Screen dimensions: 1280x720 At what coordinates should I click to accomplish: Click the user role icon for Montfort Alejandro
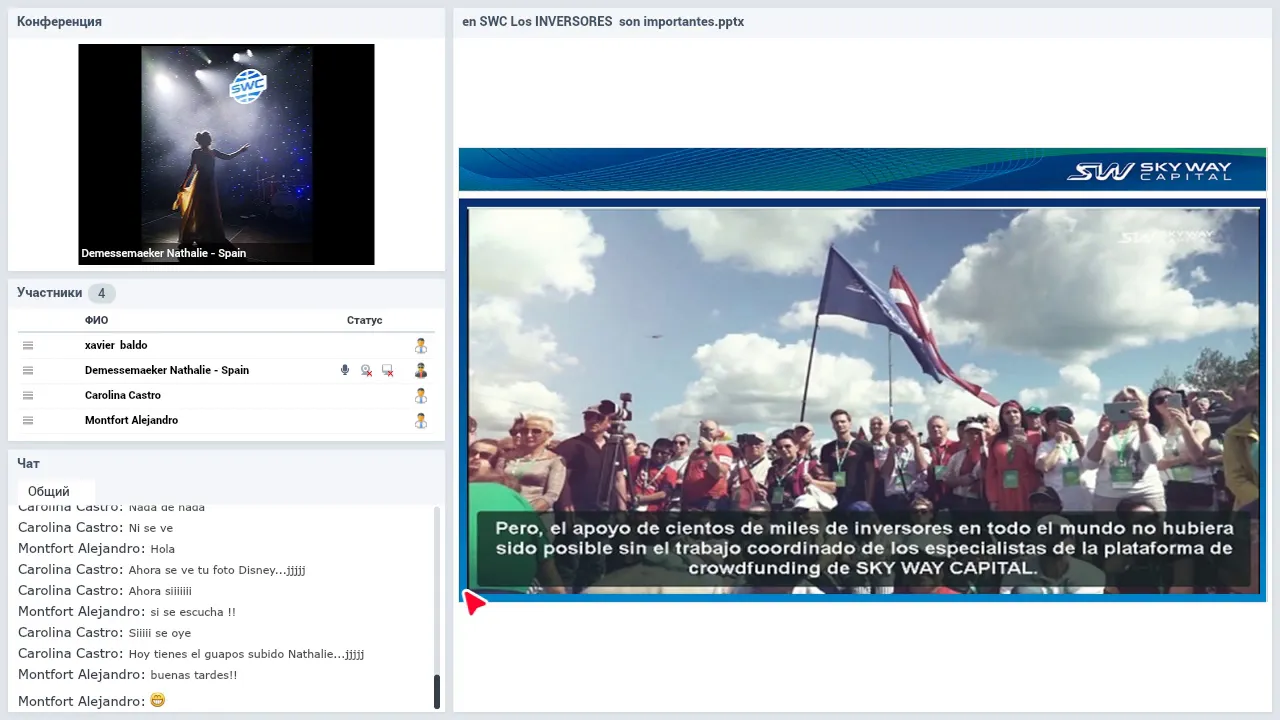(x=421, y=420)
